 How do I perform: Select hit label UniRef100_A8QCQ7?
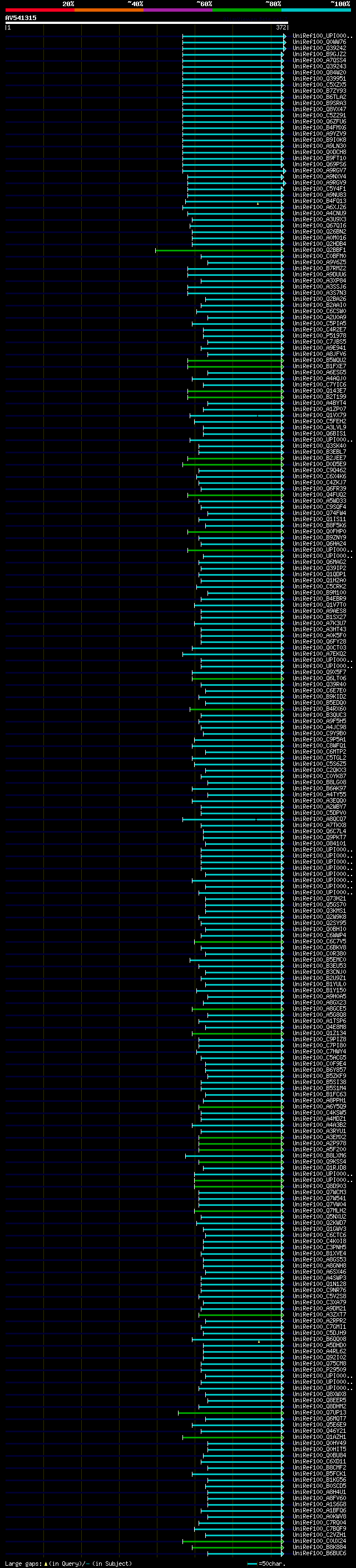point(319,819)
